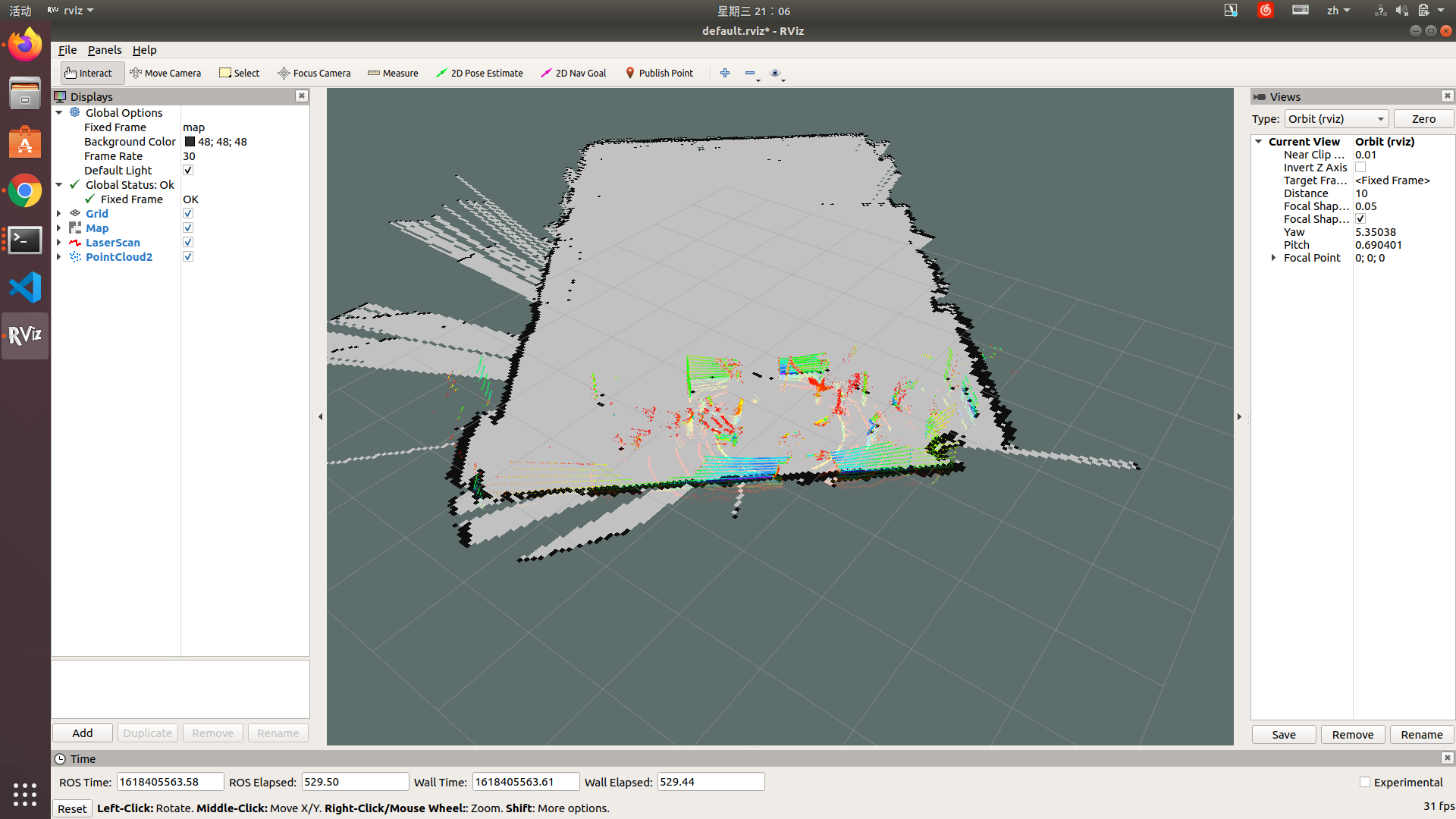Open the File menu

pyautogui.click(x=67, y=50)
